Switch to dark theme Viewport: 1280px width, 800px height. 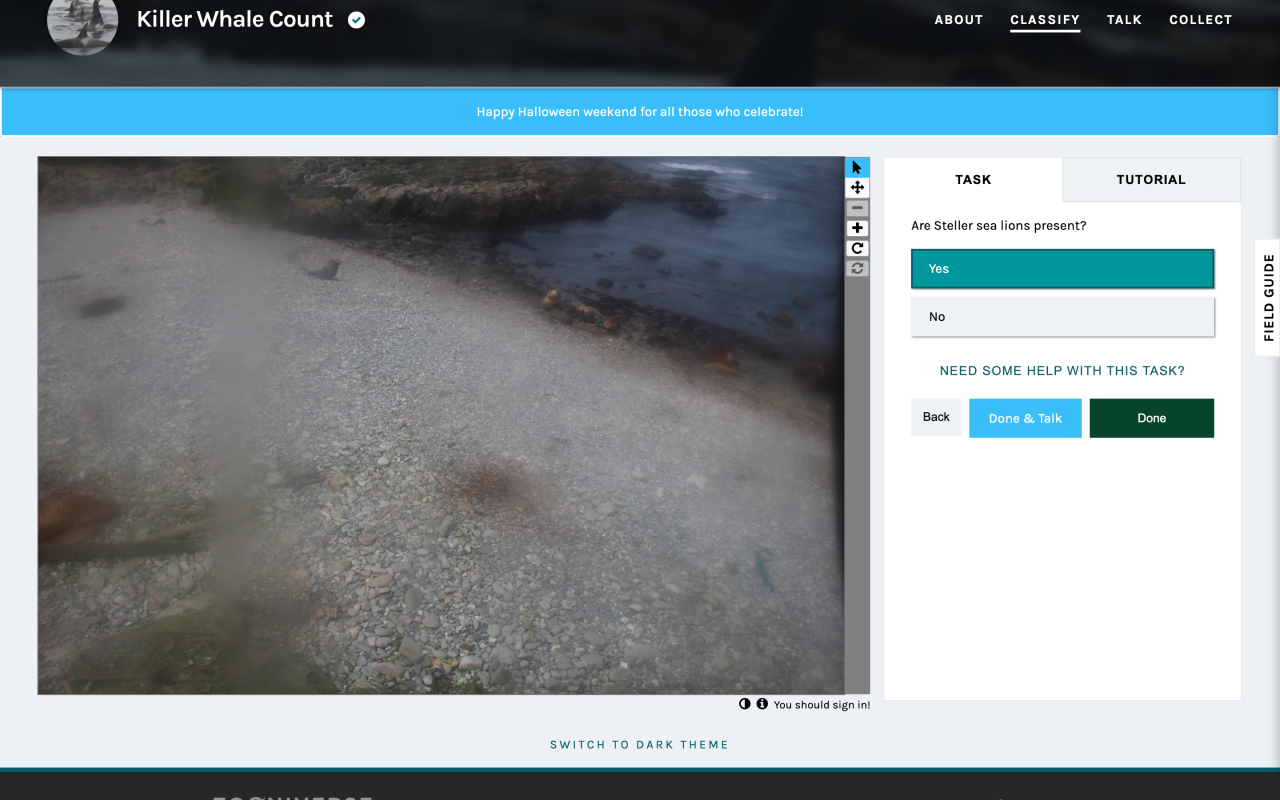639,745
